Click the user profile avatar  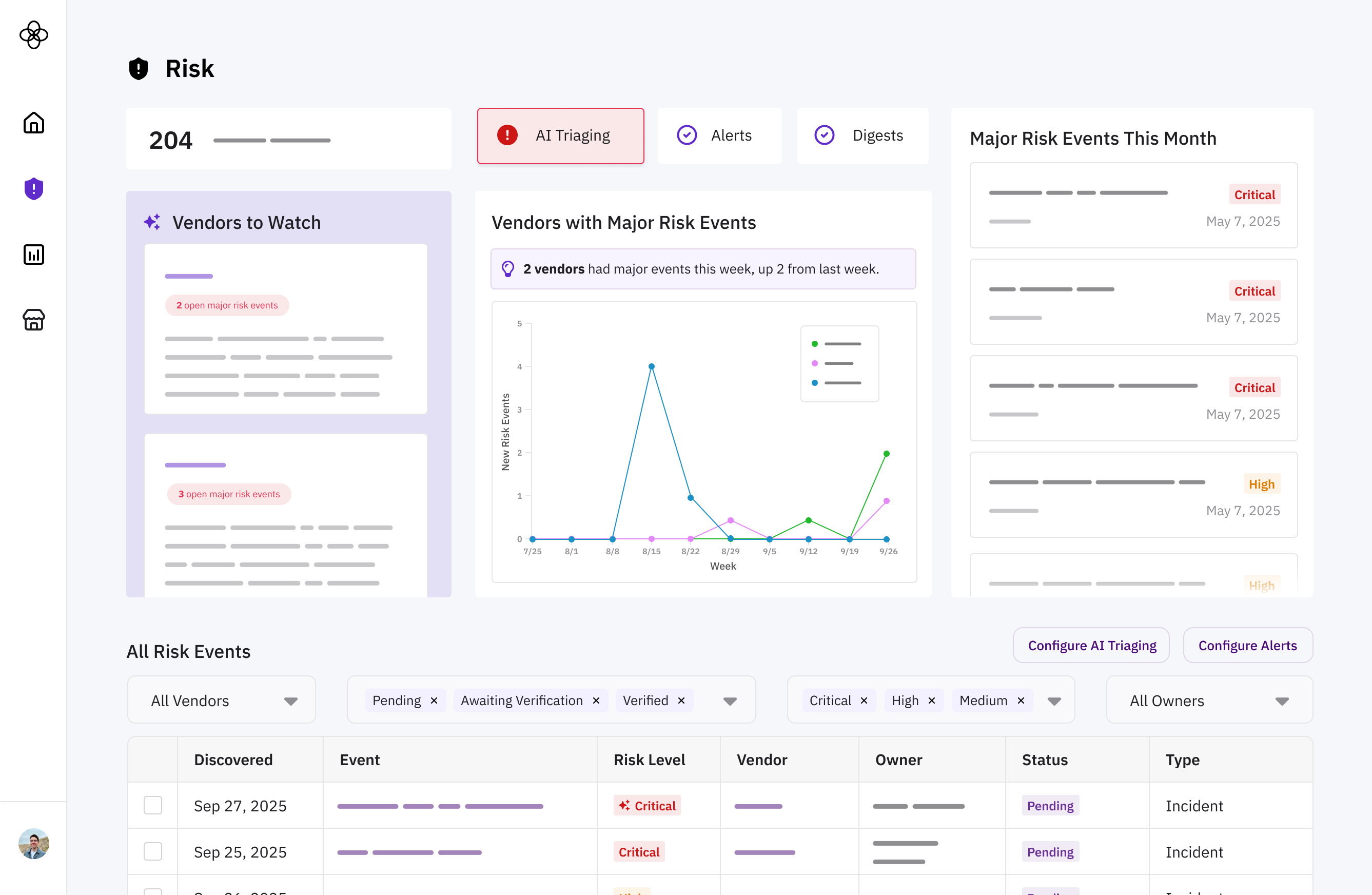(x=33, y=844)
